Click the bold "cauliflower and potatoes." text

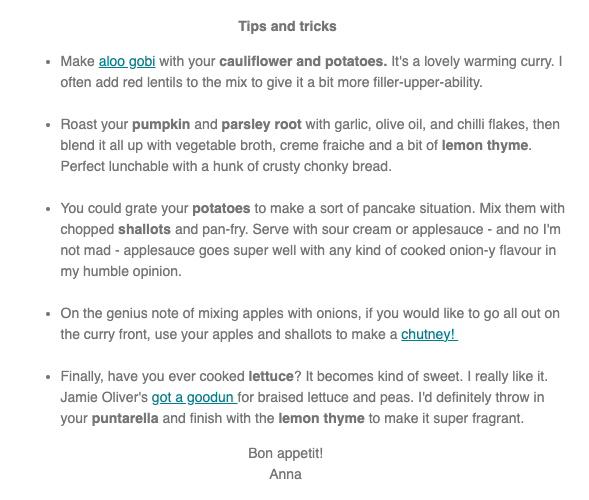303,62
